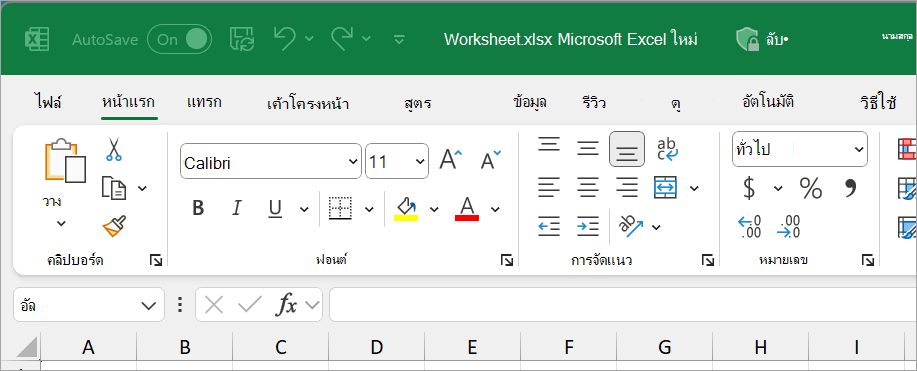Open the เค้าโครงหน้า (Page Layout) tab

(308, 105)
